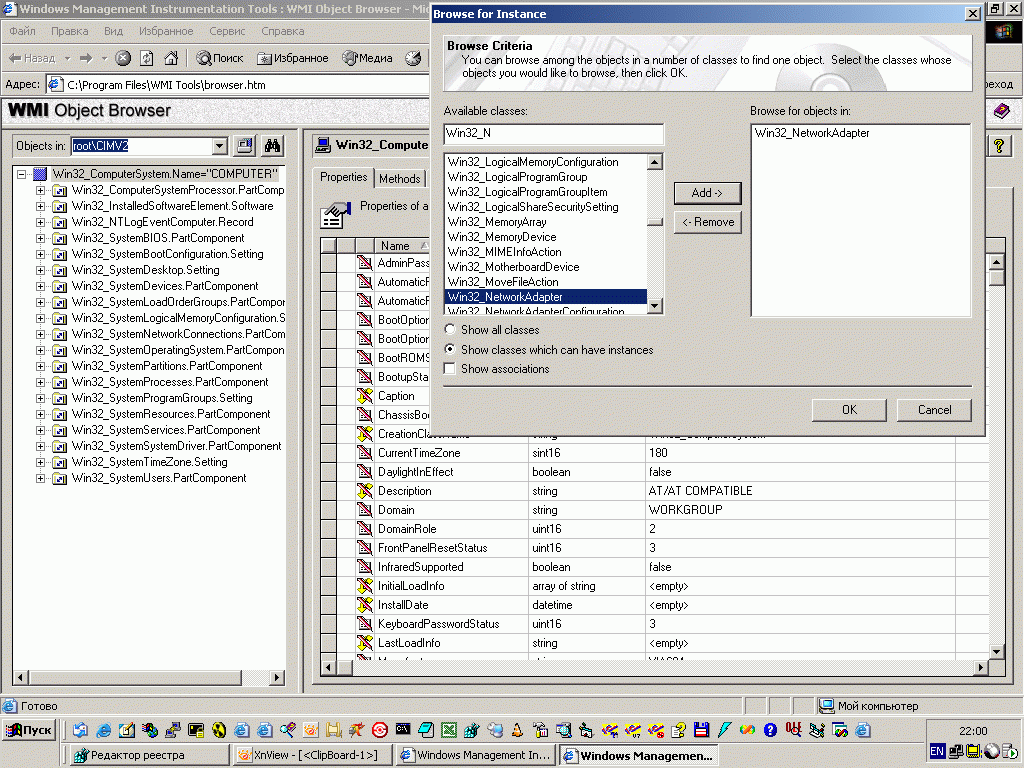
Task: Click the folder icon of Win32_SystemBIOS.PartComponent
Action: [x=59, y=238]
